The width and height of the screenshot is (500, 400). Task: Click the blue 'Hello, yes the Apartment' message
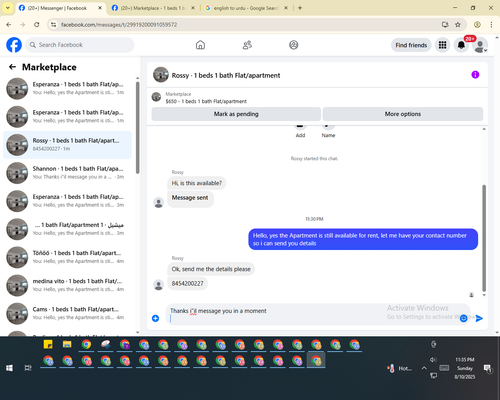click(363, 239)
